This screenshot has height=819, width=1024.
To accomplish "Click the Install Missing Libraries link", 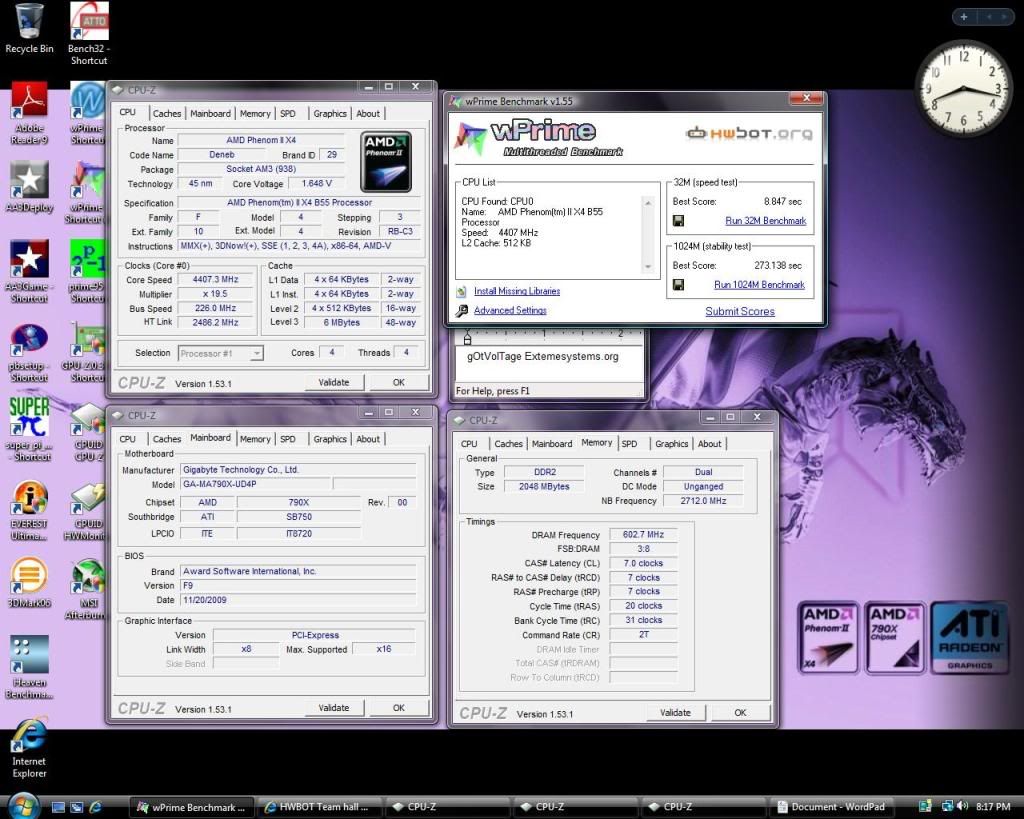I will tap(517, 291).
